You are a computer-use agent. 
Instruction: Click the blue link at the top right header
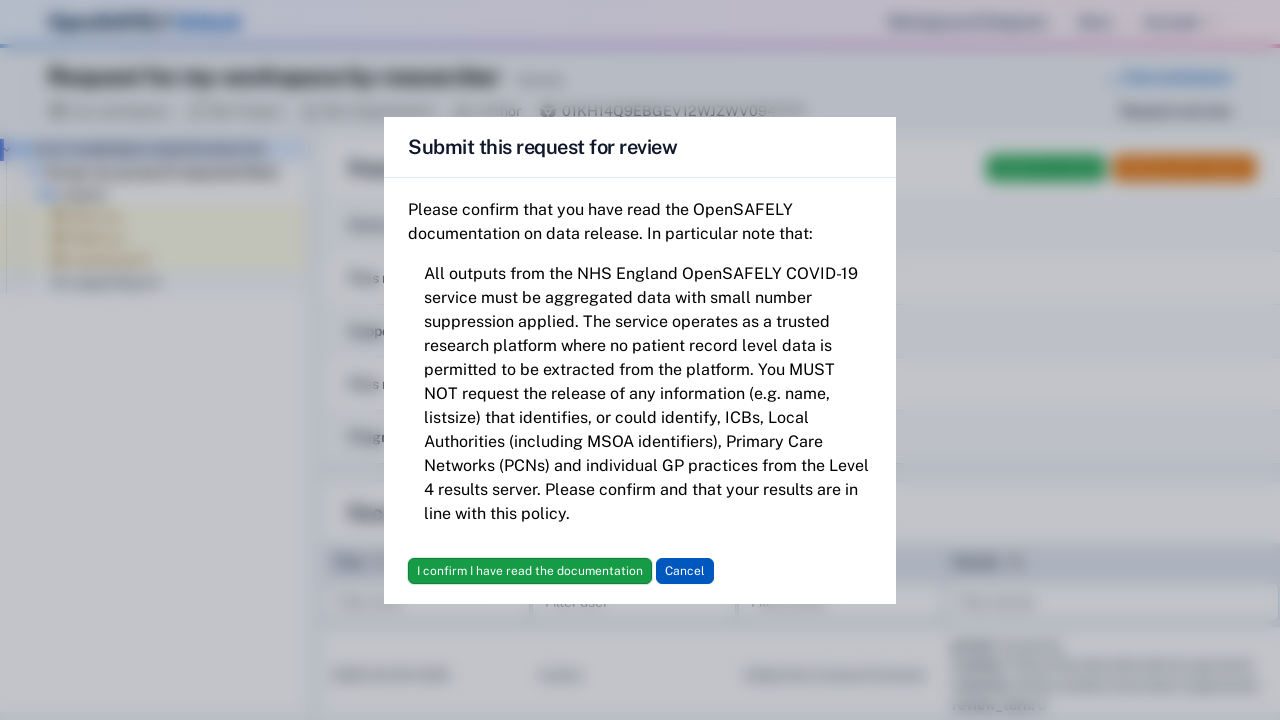(1175, 77)
